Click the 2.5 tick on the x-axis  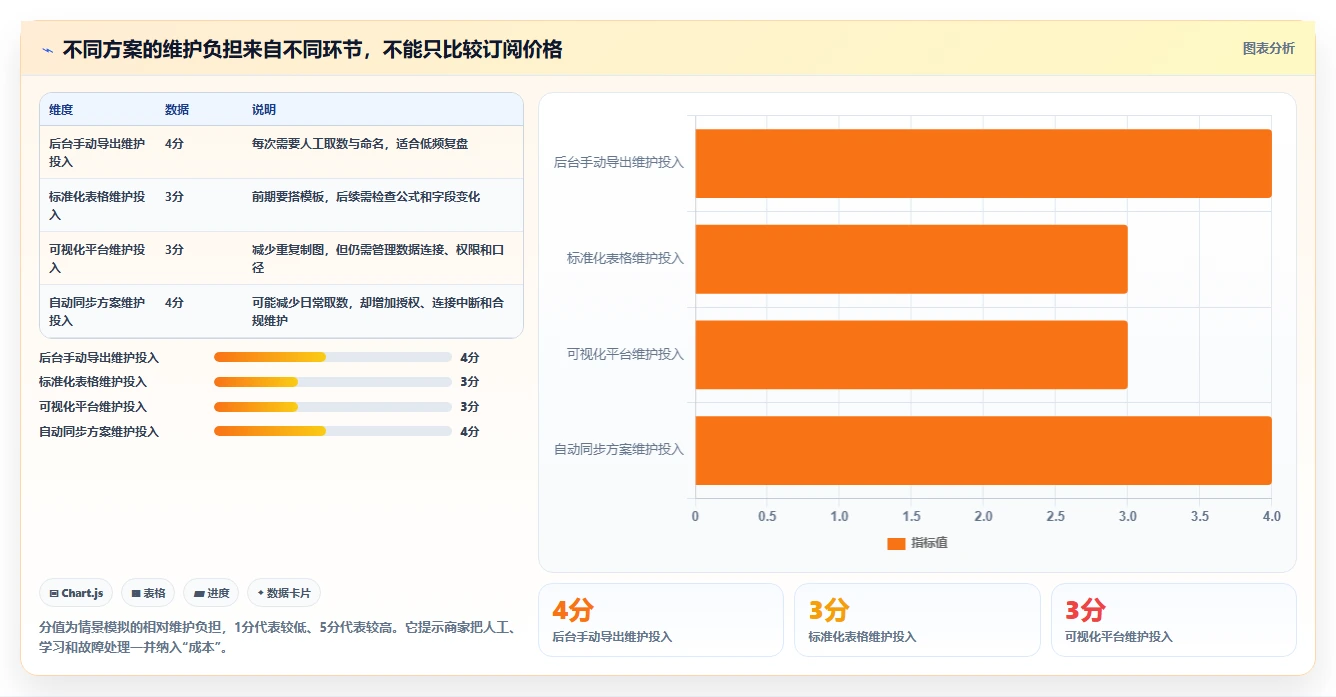[x=1055, y=516]
